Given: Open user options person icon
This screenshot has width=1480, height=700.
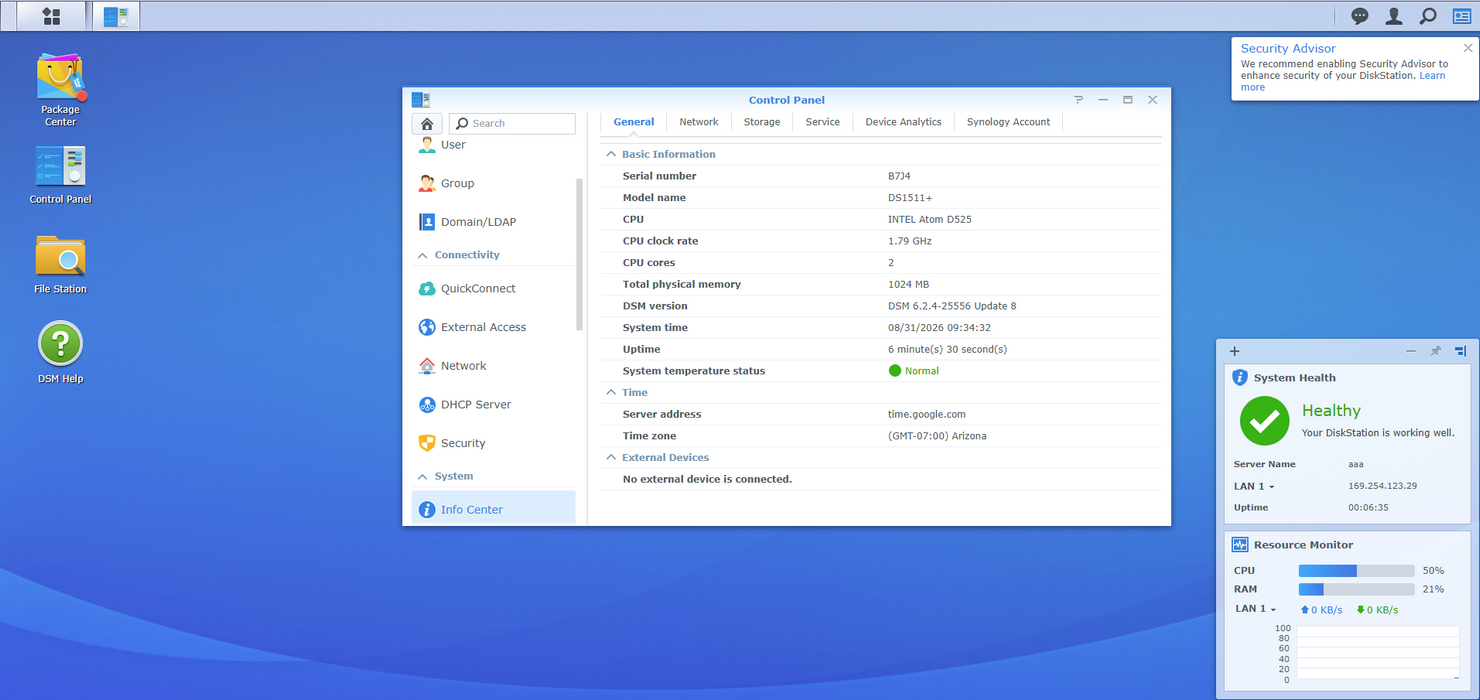Looking at the screenshot, I should (x=1394, y=16).
